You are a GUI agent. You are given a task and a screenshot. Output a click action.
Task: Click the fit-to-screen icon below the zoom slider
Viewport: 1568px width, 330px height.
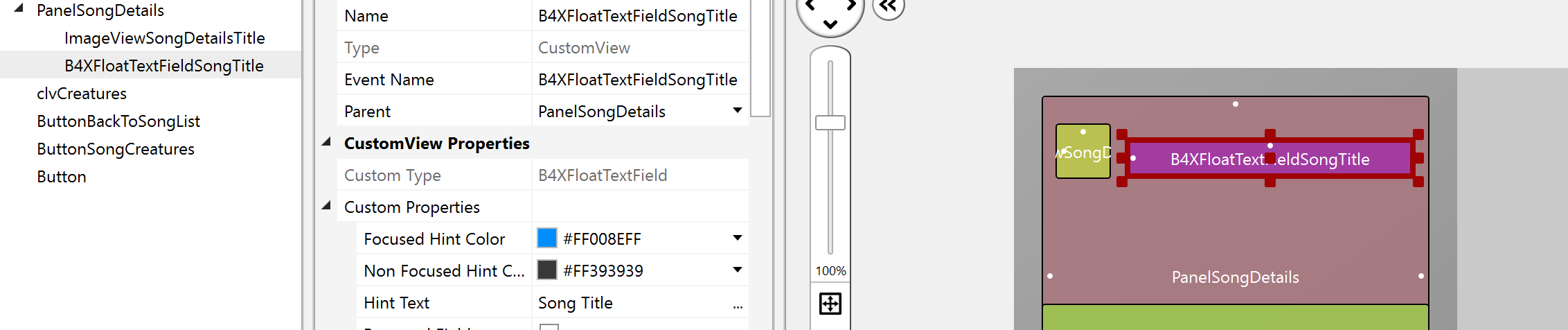click(830, 304)
